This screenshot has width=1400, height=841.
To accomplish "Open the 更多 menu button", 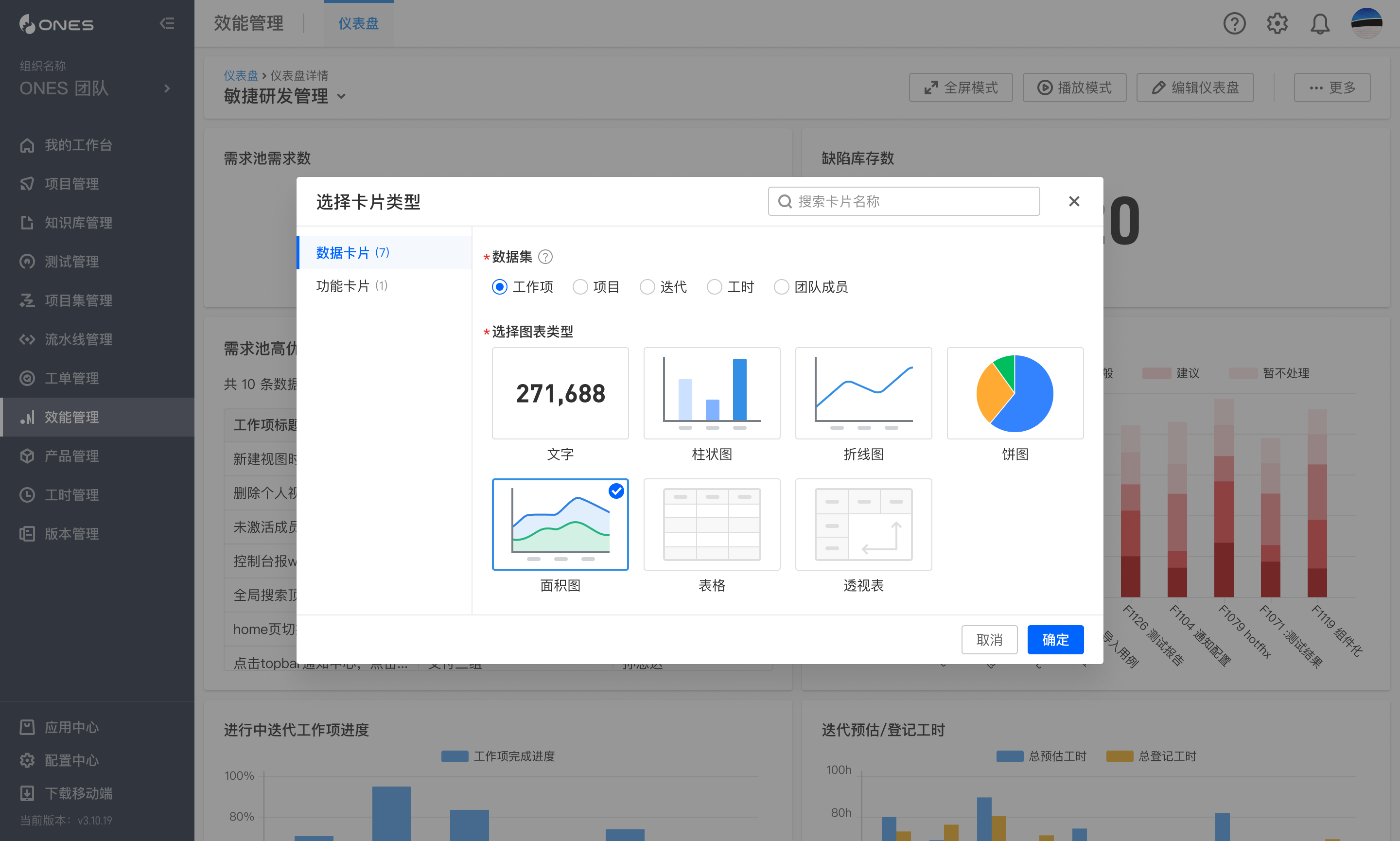I will [x=1331, y=88].
